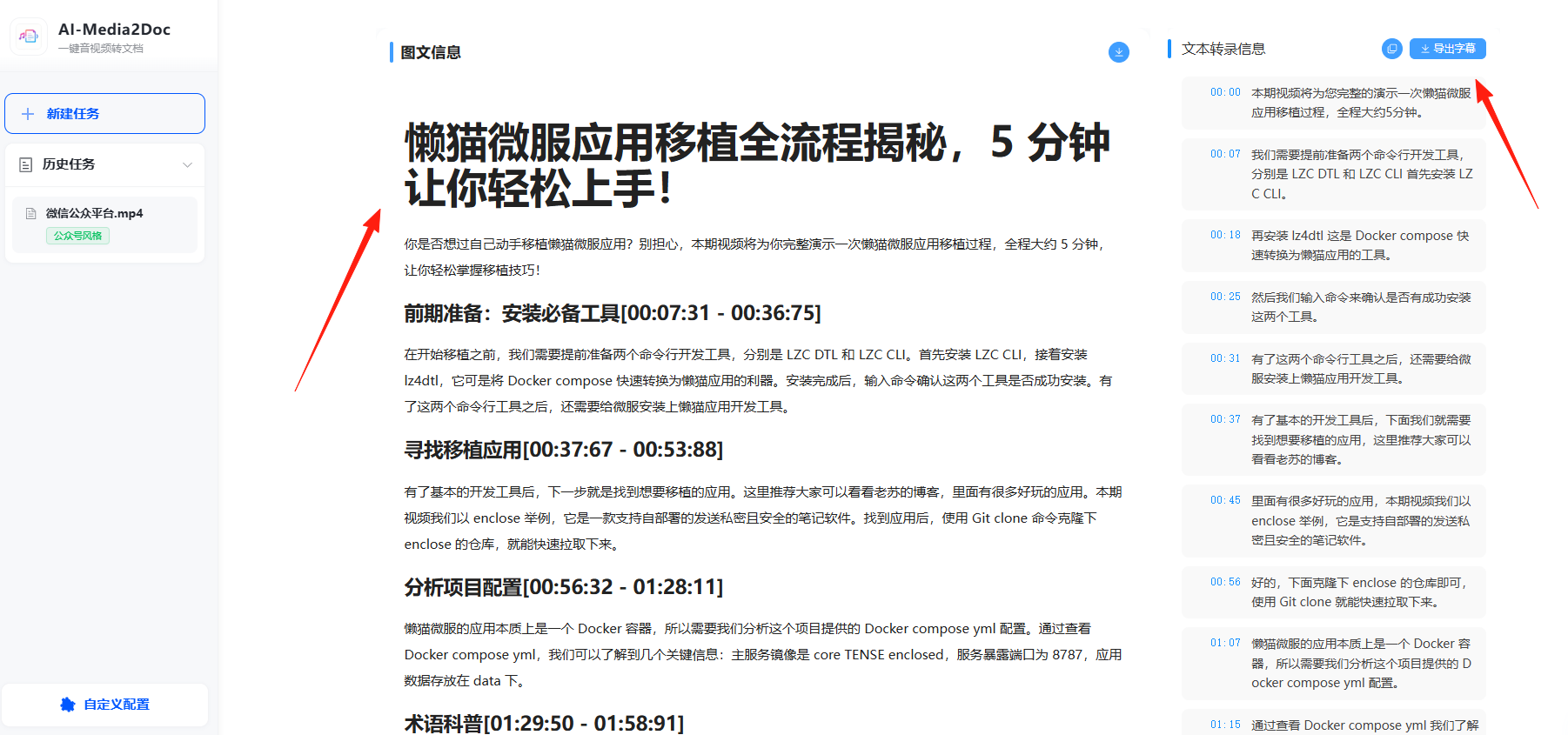
Task: Click the gear icon for 自定义配置
Action: pyautogui.click(x=68, y=705)
